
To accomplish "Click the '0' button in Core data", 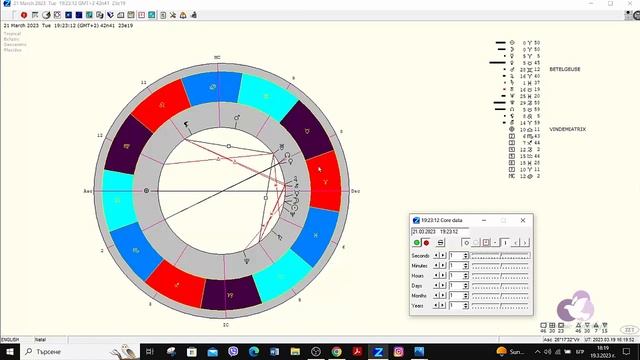I will pos(467,242).
